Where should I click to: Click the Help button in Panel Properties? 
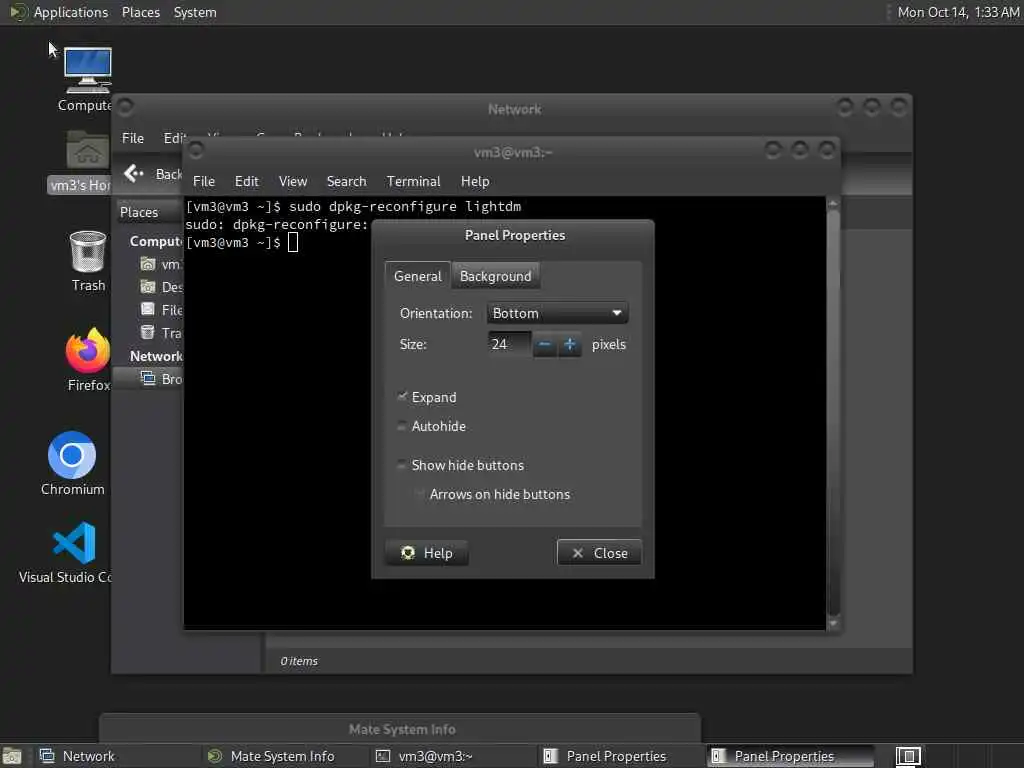(426, 553)
